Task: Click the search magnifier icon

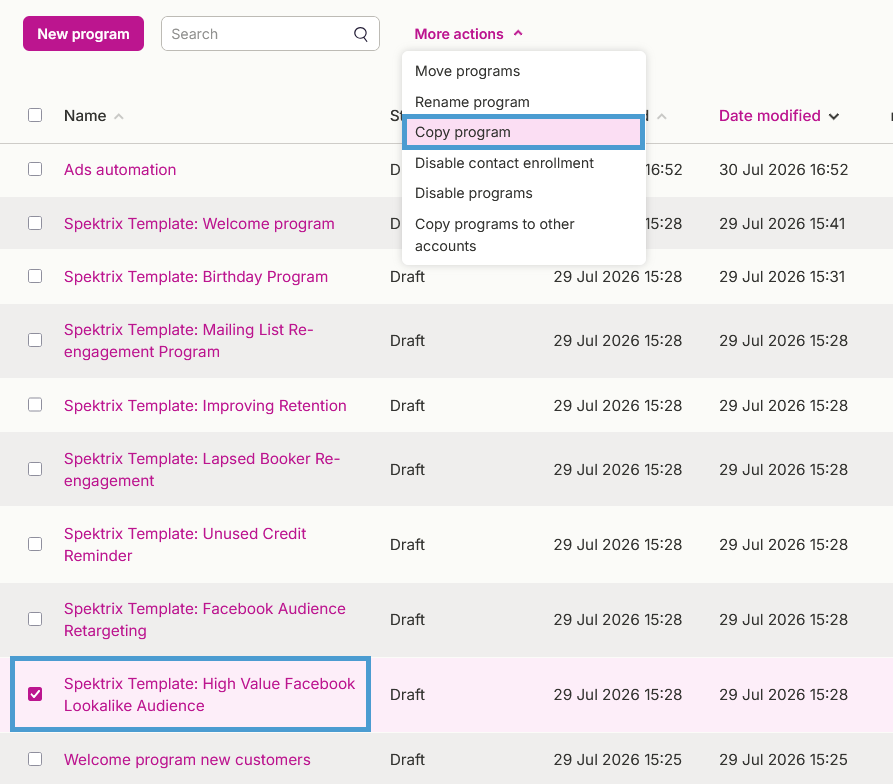Action: (x=361, y=34)
